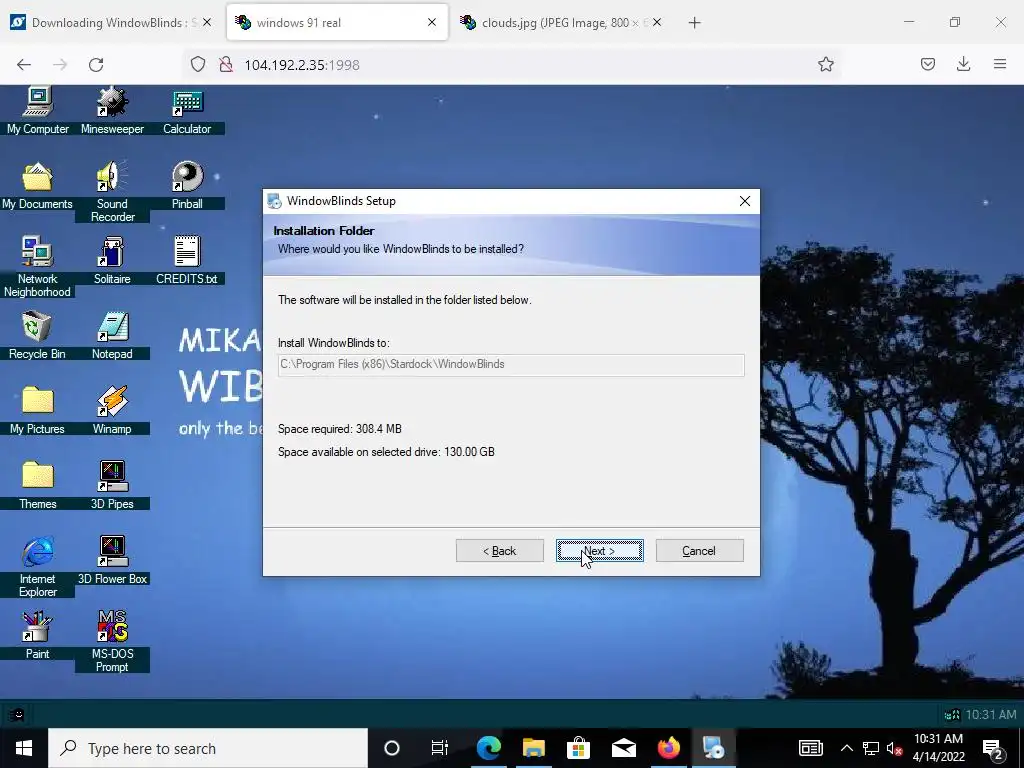Open the My Documents folder icon

(x=37, y=185)
